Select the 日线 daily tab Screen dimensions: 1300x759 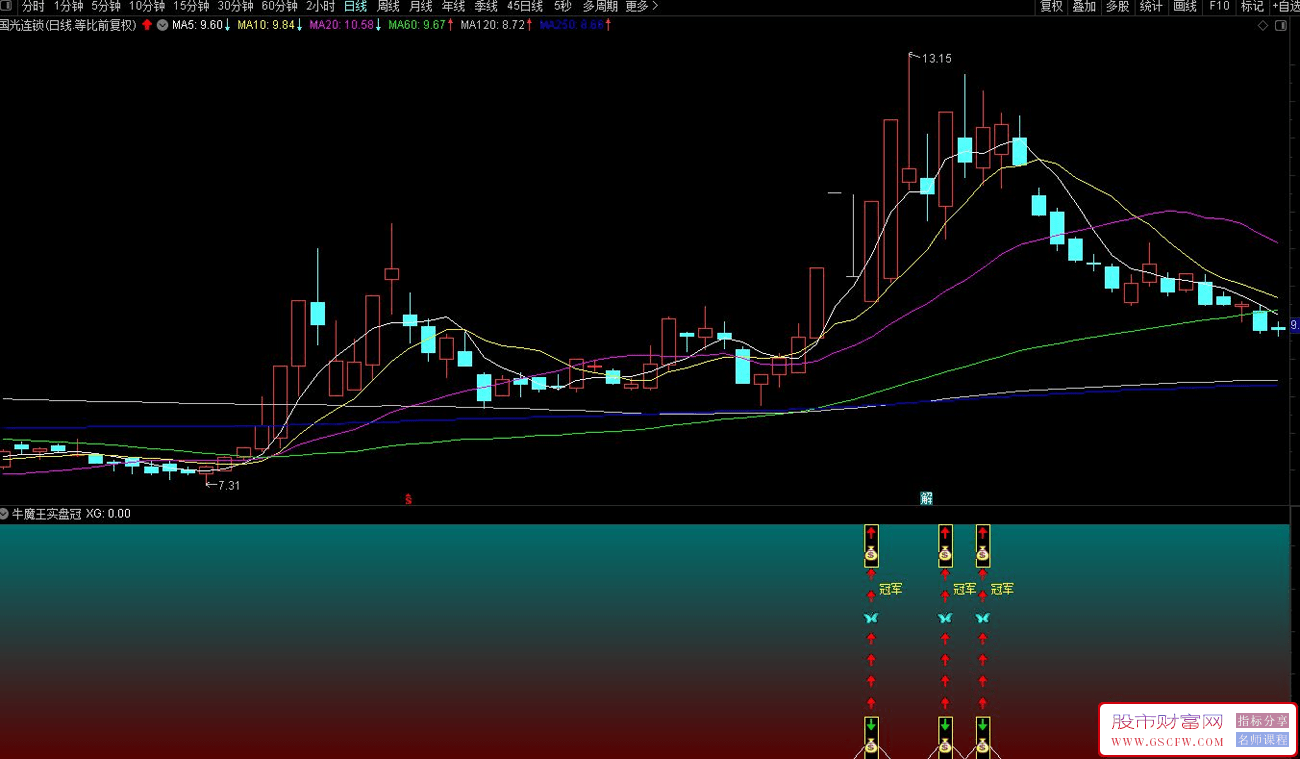click(x=355, y=6)
